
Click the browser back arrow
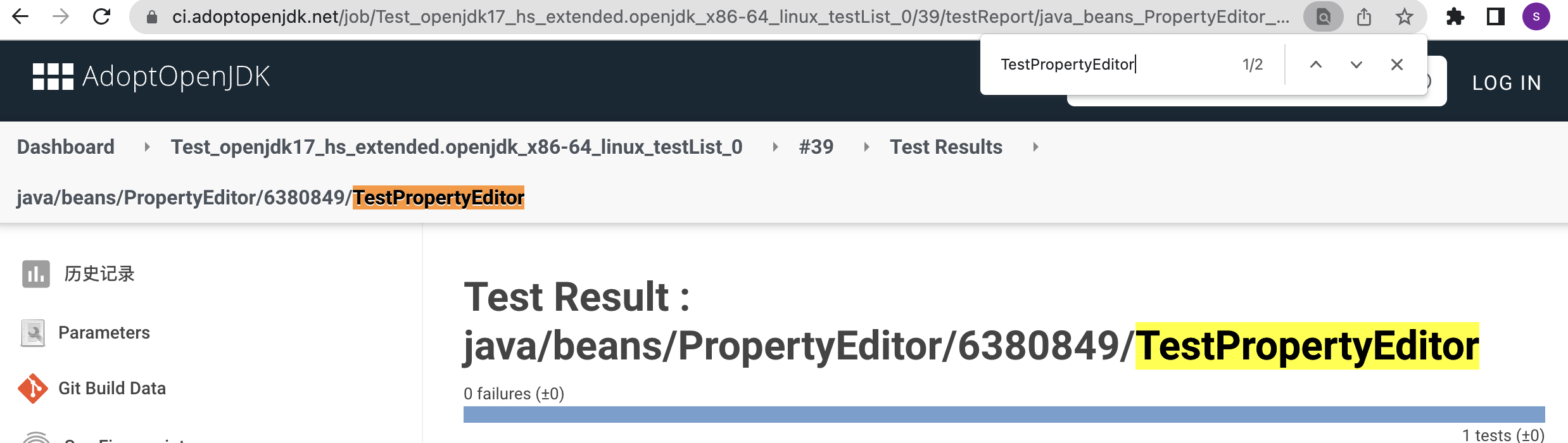click(x=20, y=16)
